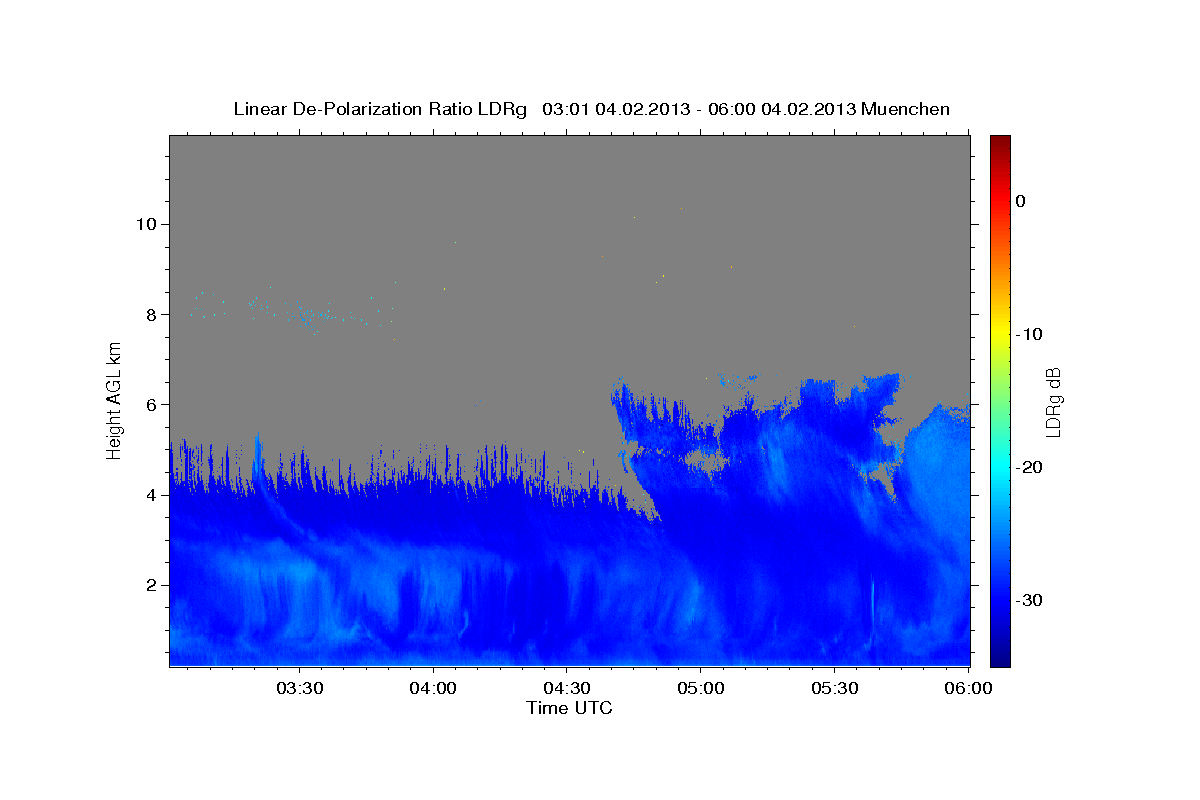Click the plot title "Linear De-Polarization Ratio LDRg"
This screenshot has height=800, width=1200.
click(x=380, y=109)
